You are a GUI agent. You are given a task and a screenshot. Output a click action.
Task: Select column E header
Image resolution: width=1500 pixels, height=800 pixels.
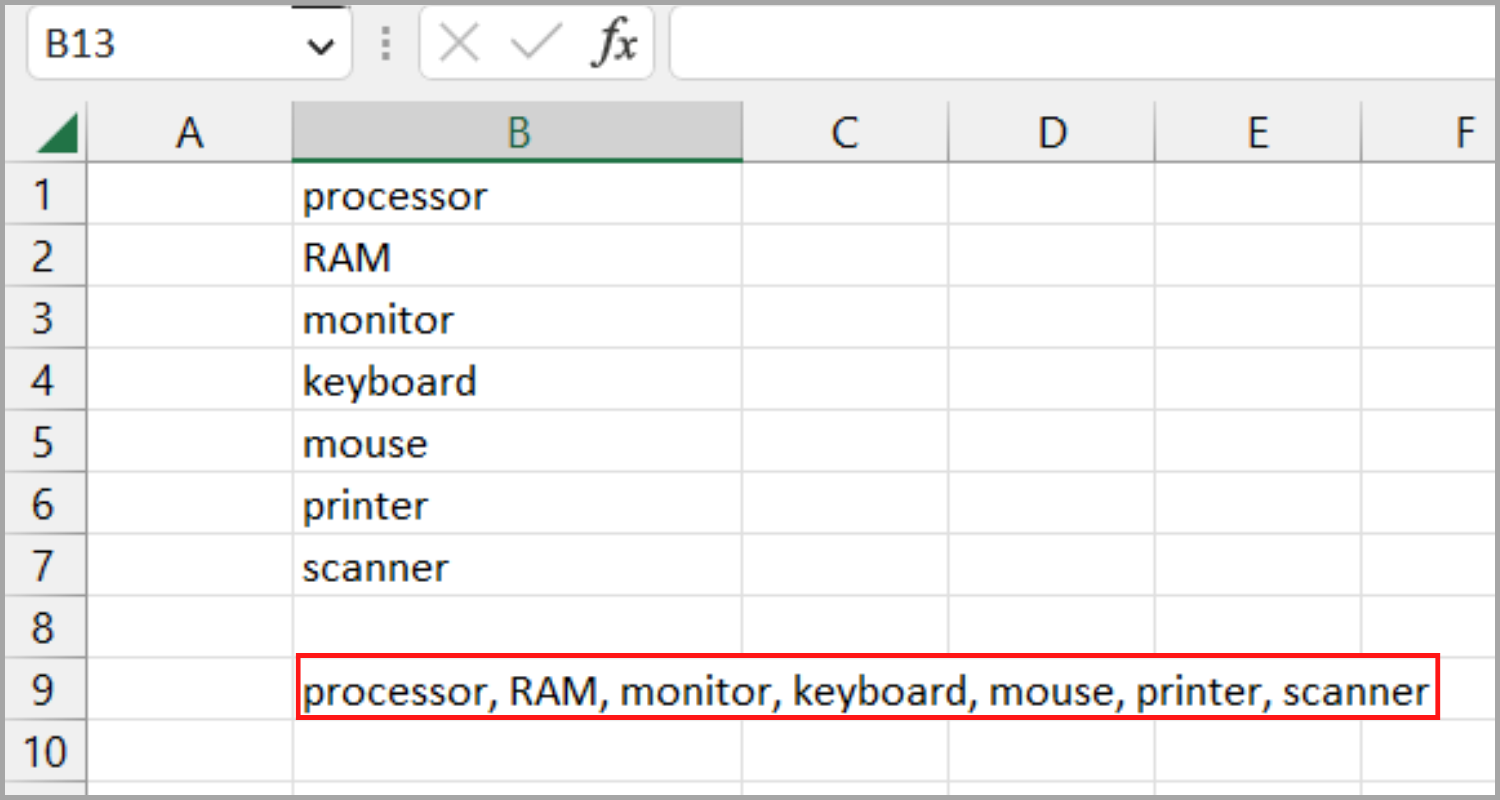(1257, 133)
